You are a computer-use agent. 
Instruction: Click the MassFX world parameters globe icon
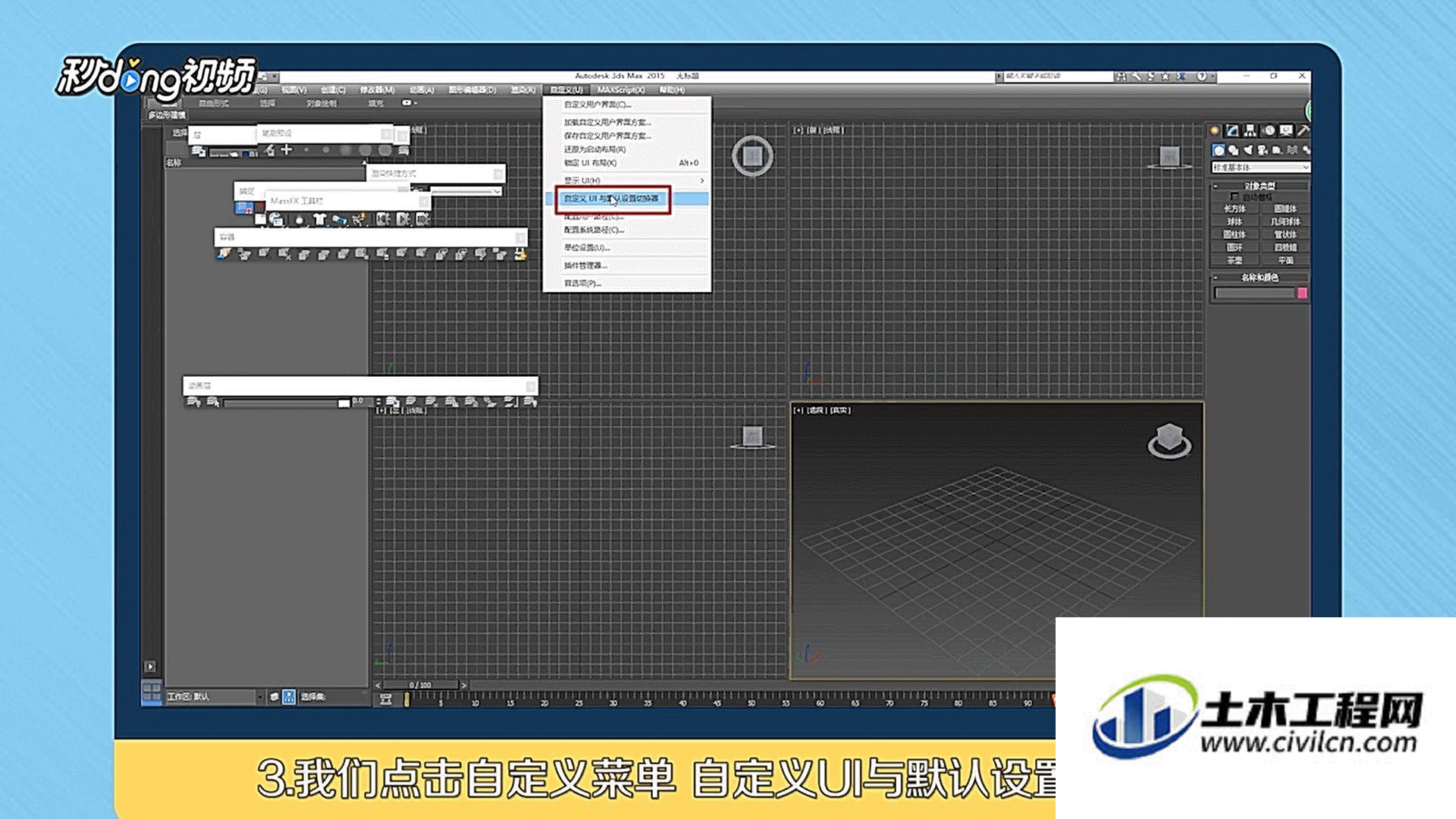[x=277, y=220]
